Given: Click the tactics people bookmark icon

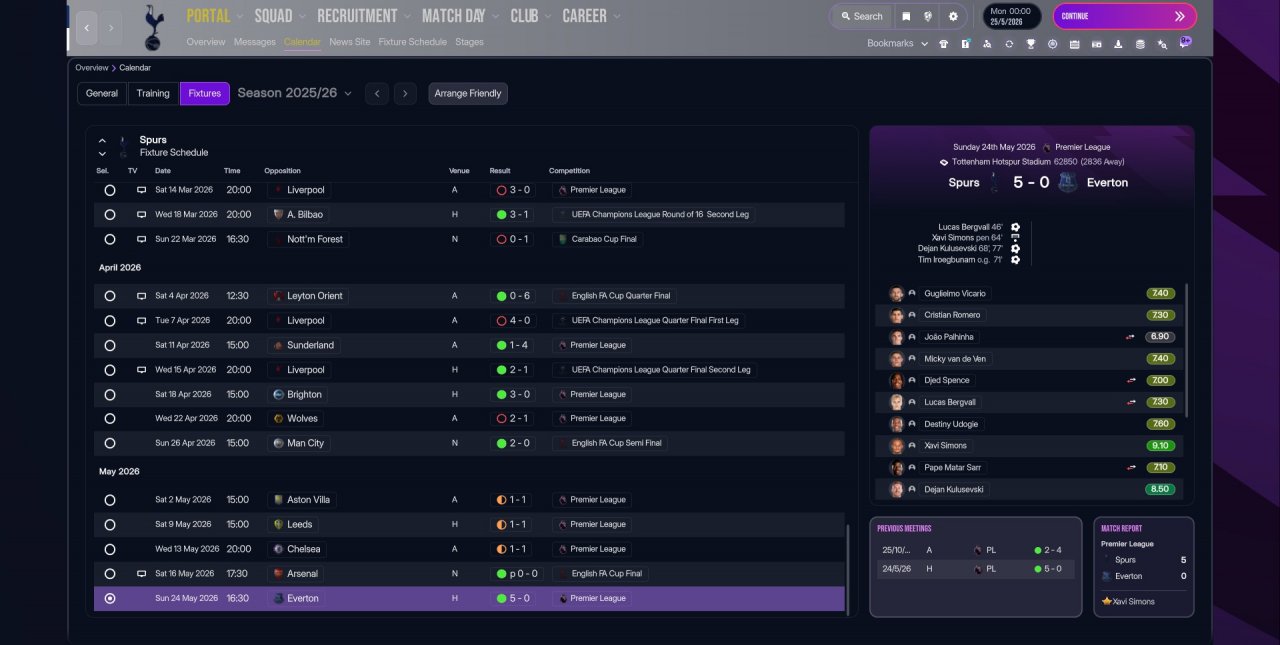Looking at the screenshot, I should click(x=987, y=44).
